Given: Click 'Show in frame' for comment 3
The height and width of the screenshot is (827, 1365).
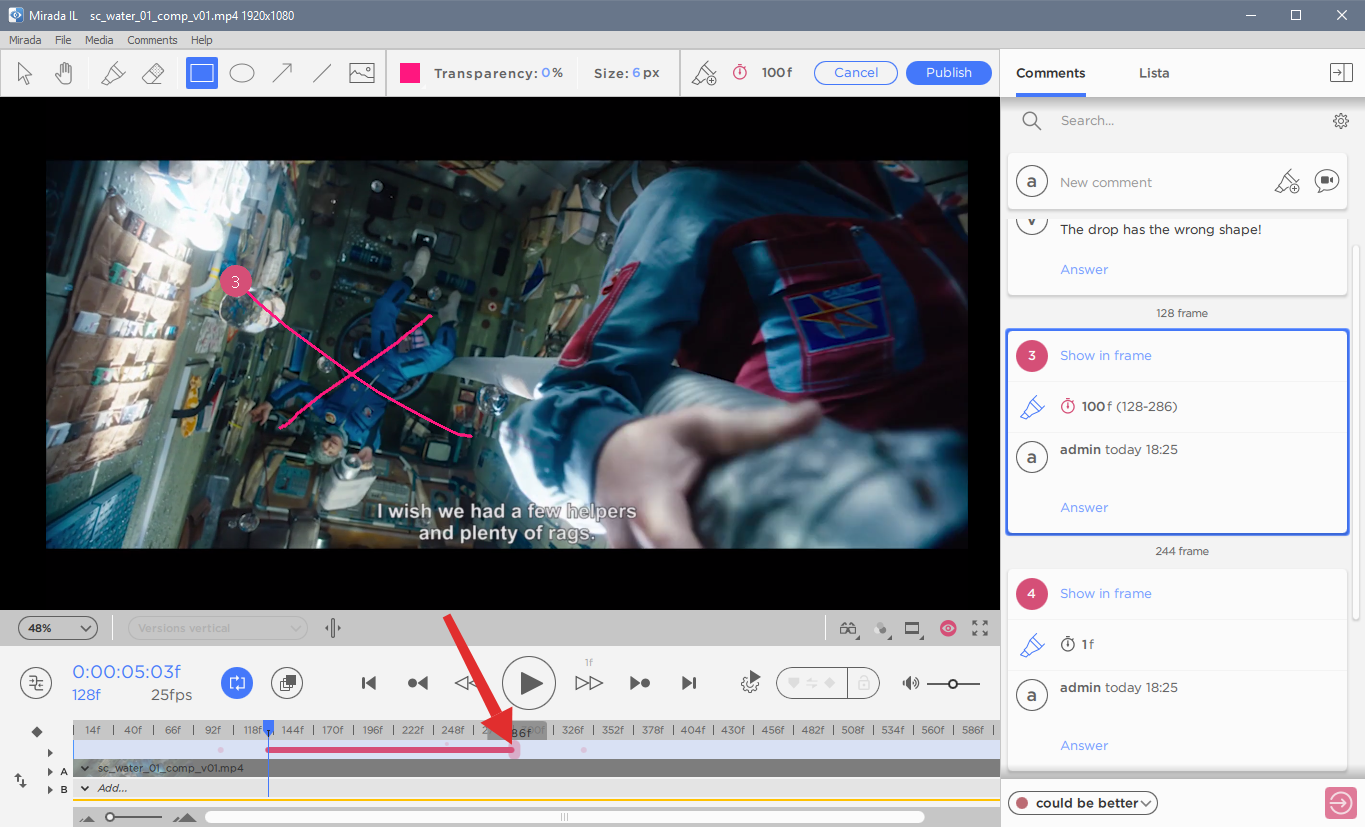Looking at the screenshot, I should click(1105, 355).
